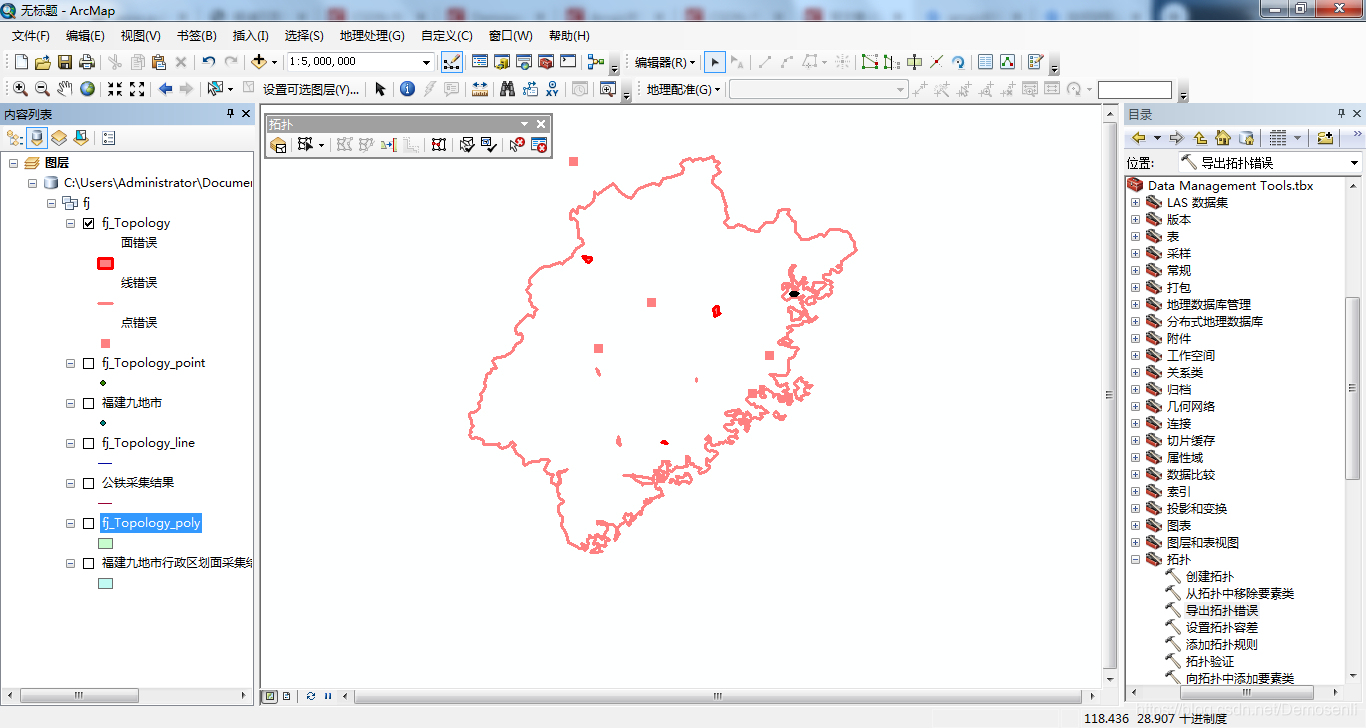
Task: Open the Python window icon
Action: click(x=568, y=62)
